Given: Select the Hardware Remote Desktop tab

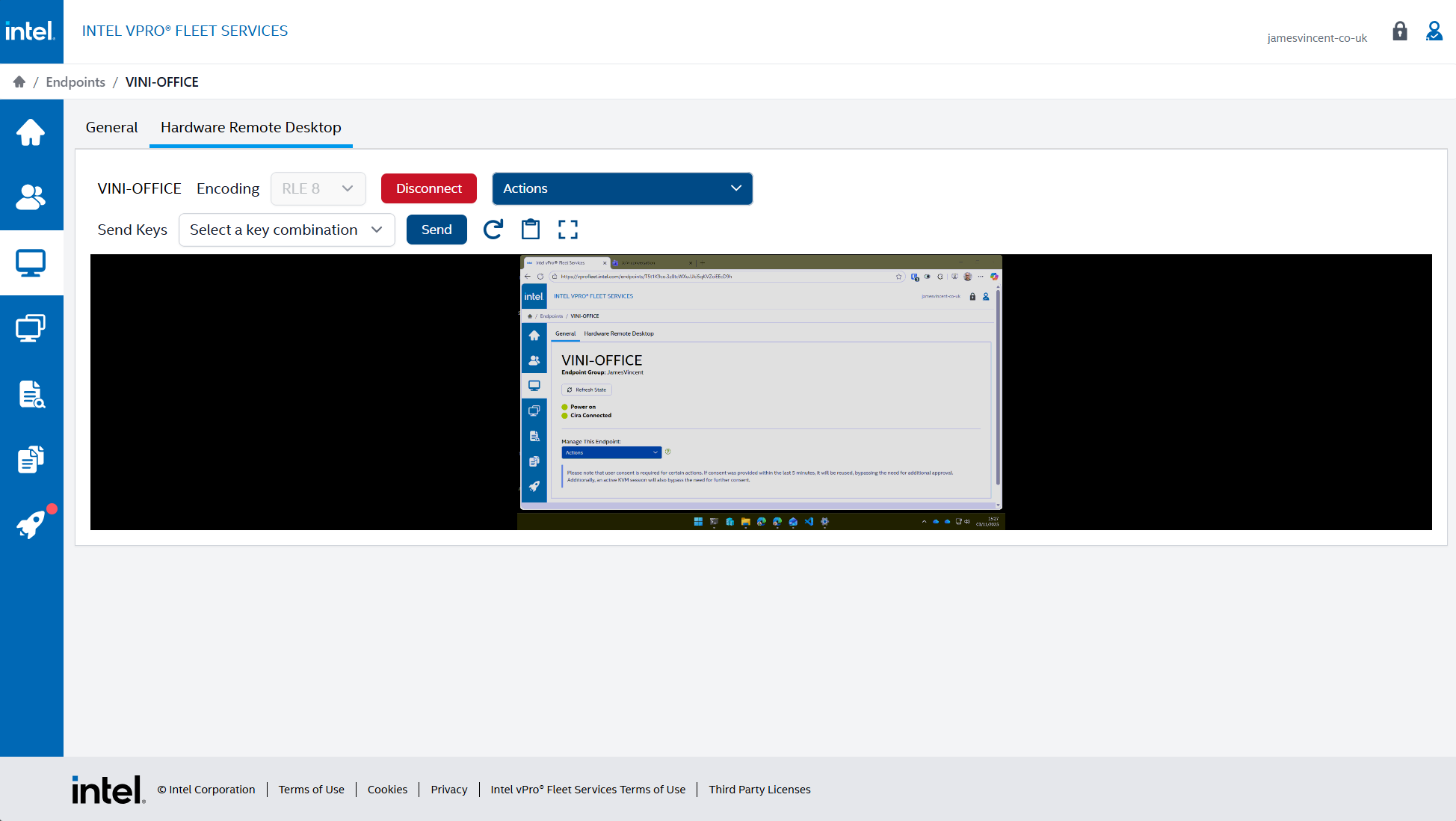Looking at the screenshot, I should tap(250, 127).
